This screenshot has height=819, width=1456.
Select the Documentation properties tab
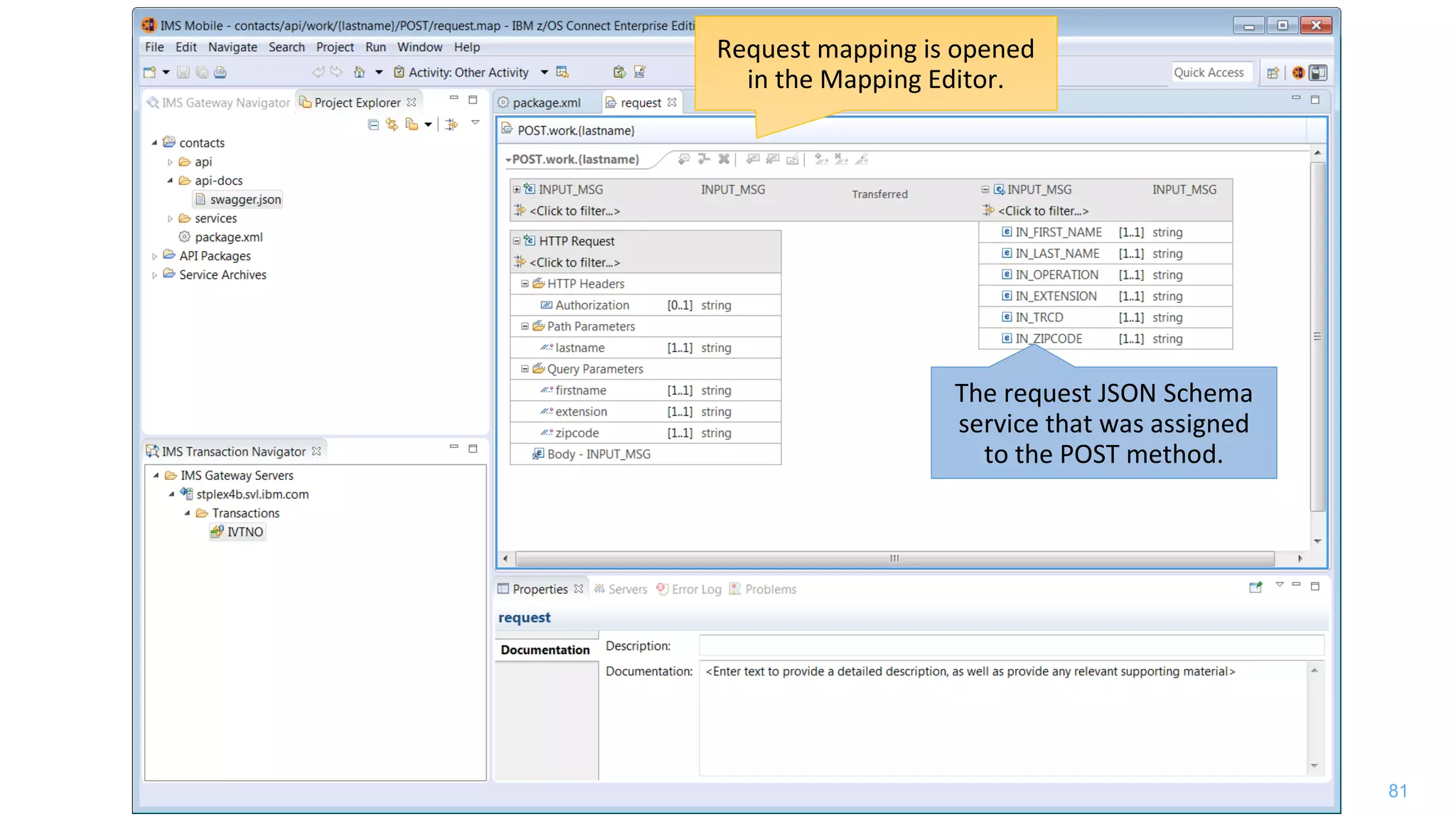(x=545, y=650)
